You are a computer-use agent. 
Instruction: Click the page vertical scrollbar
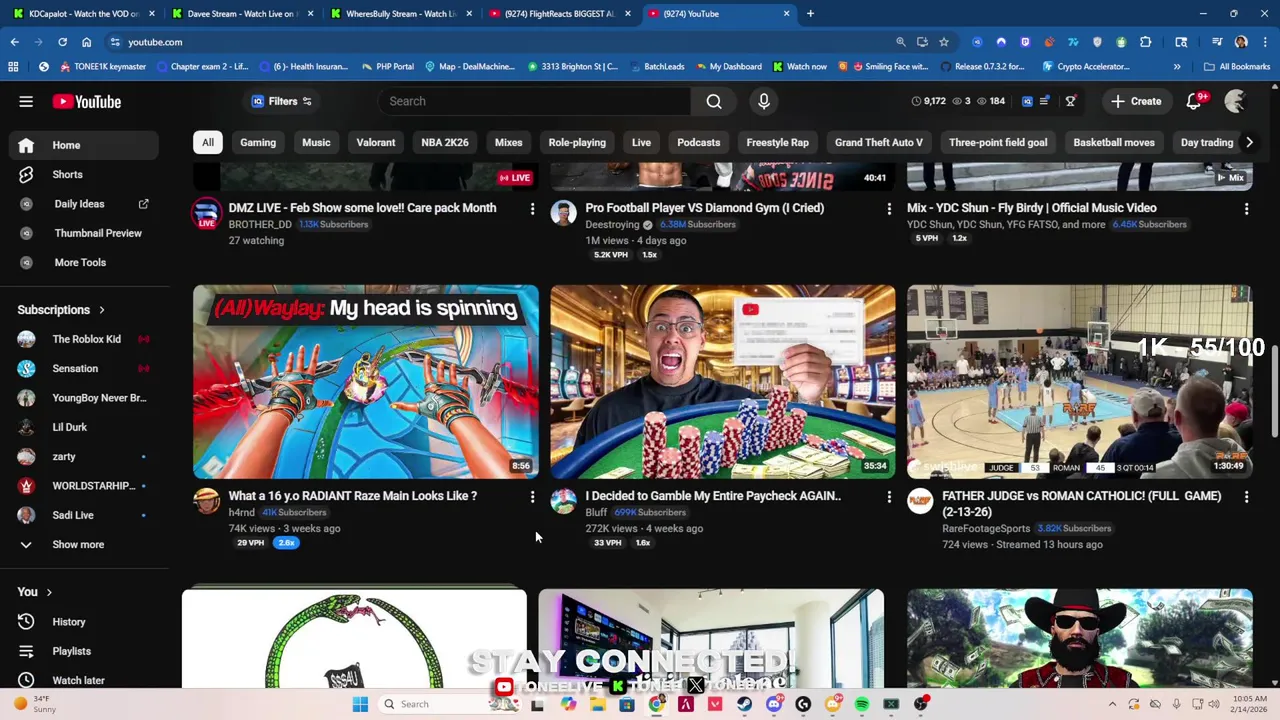pyautogui.click(x=1274, y=393)
